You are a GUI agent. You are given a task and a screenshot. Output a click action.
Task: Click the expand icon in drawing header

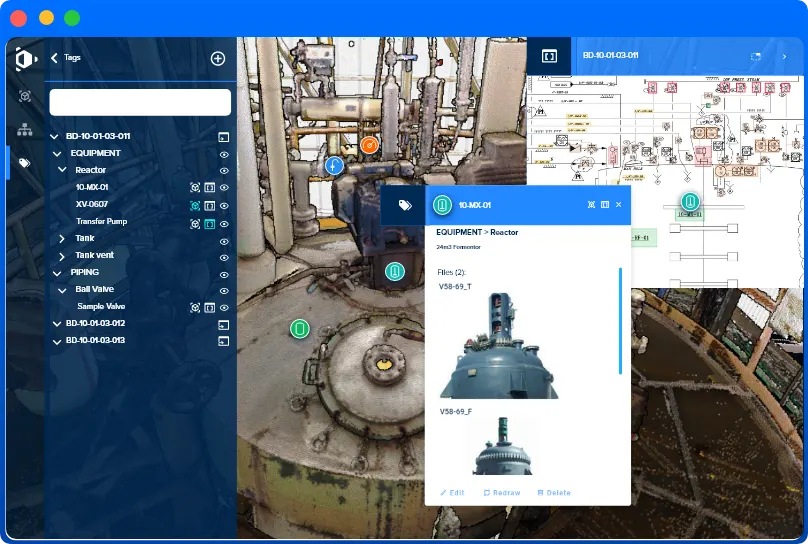point(755,56)
